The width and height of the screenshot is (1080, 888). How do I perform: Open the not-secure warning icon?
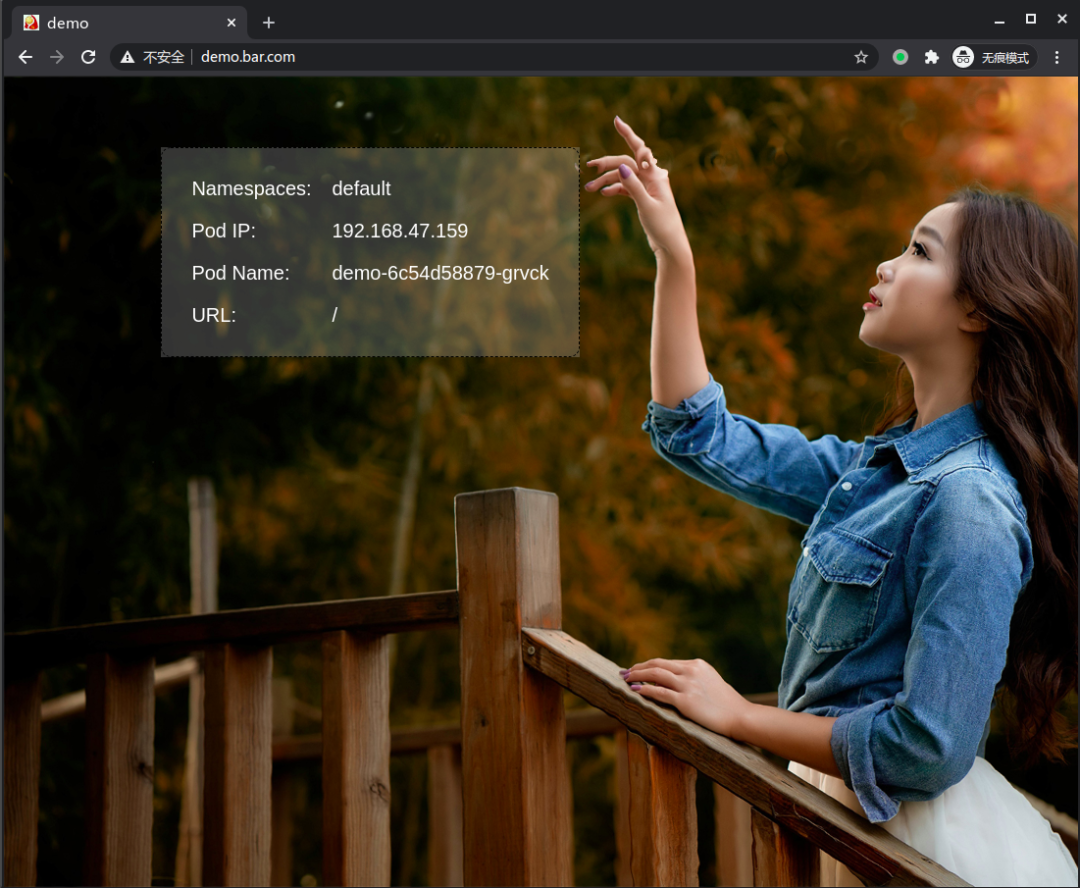pos(127,57)
